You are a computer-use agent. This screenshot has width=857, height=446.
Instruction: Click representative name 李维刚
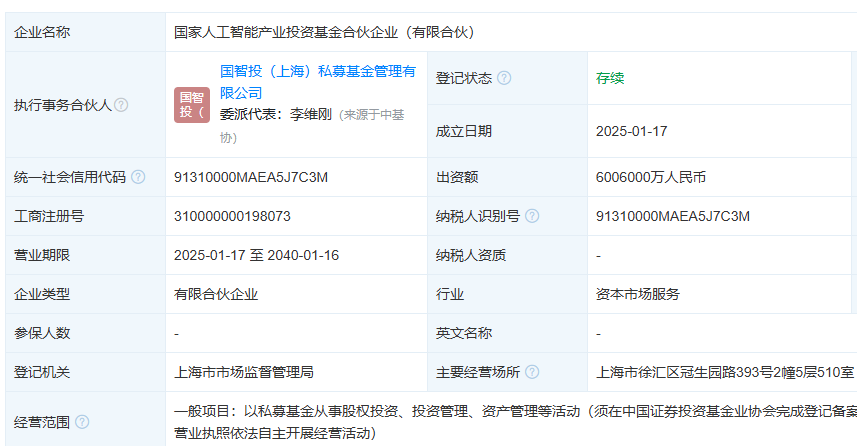tap(311, 115)
